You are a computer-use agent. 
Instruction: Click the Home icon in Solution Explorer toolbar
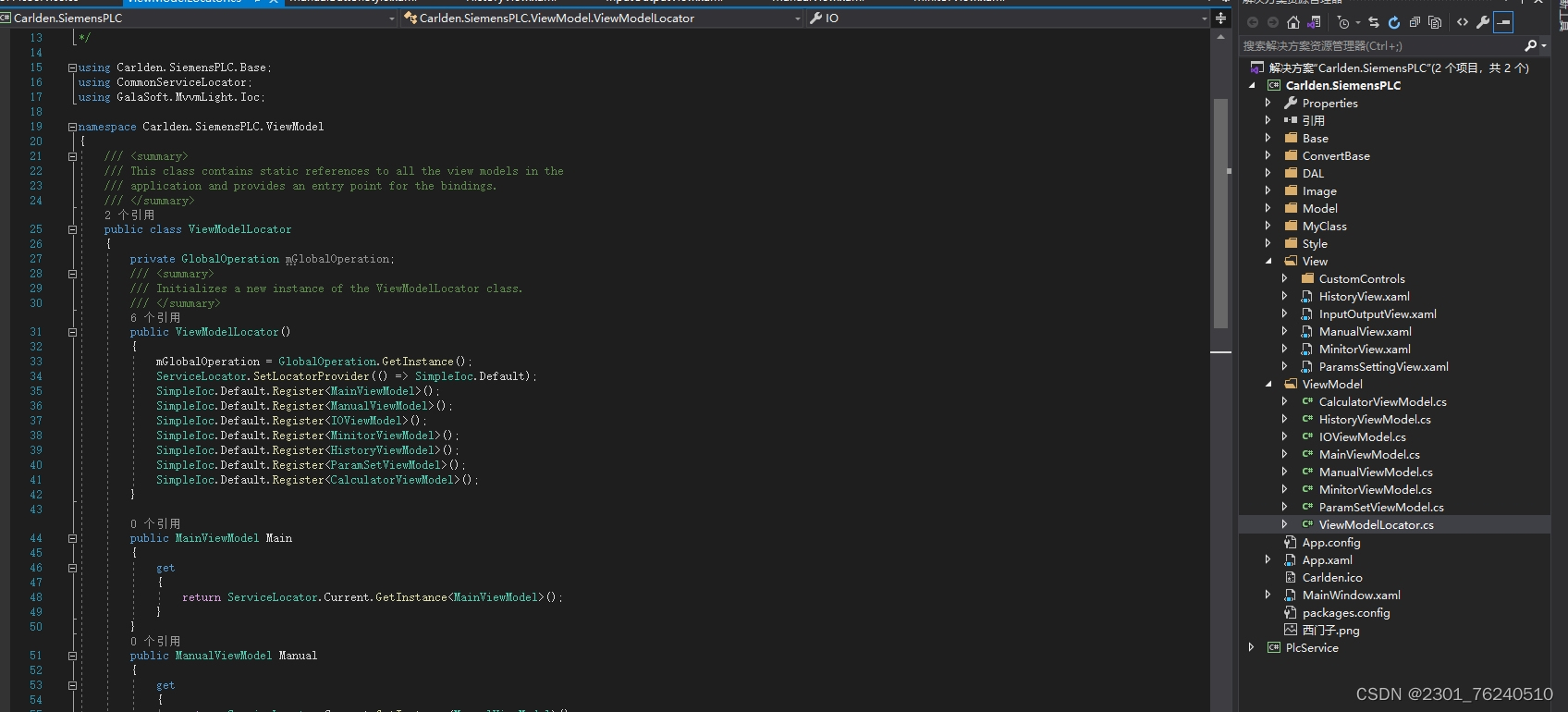[x=1293, y=22]
